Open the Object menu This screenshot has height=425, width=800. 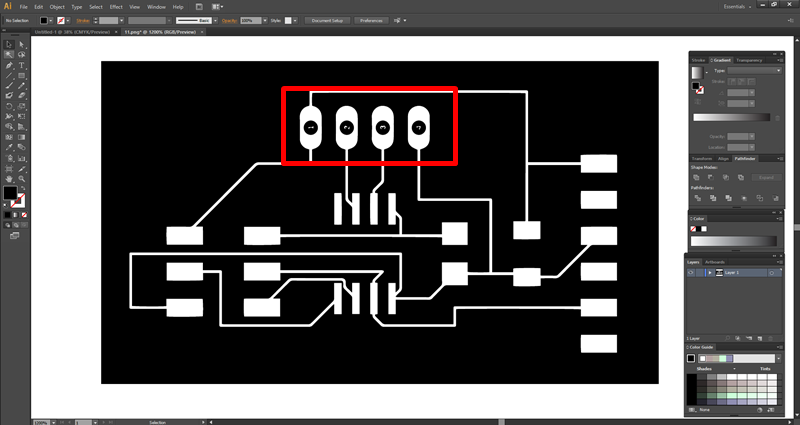[57, 7]
